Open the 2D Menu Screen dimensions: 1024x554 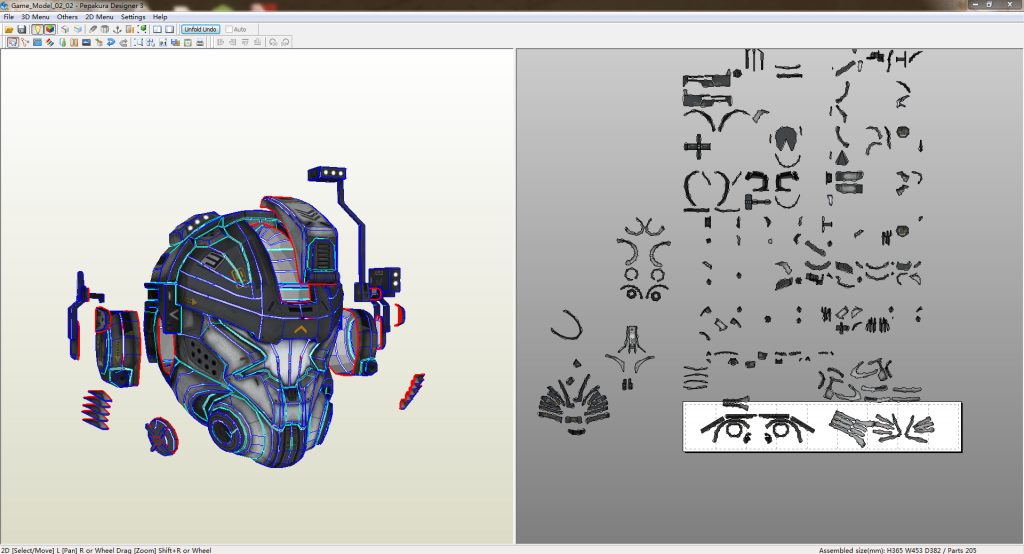coord(99,17)
